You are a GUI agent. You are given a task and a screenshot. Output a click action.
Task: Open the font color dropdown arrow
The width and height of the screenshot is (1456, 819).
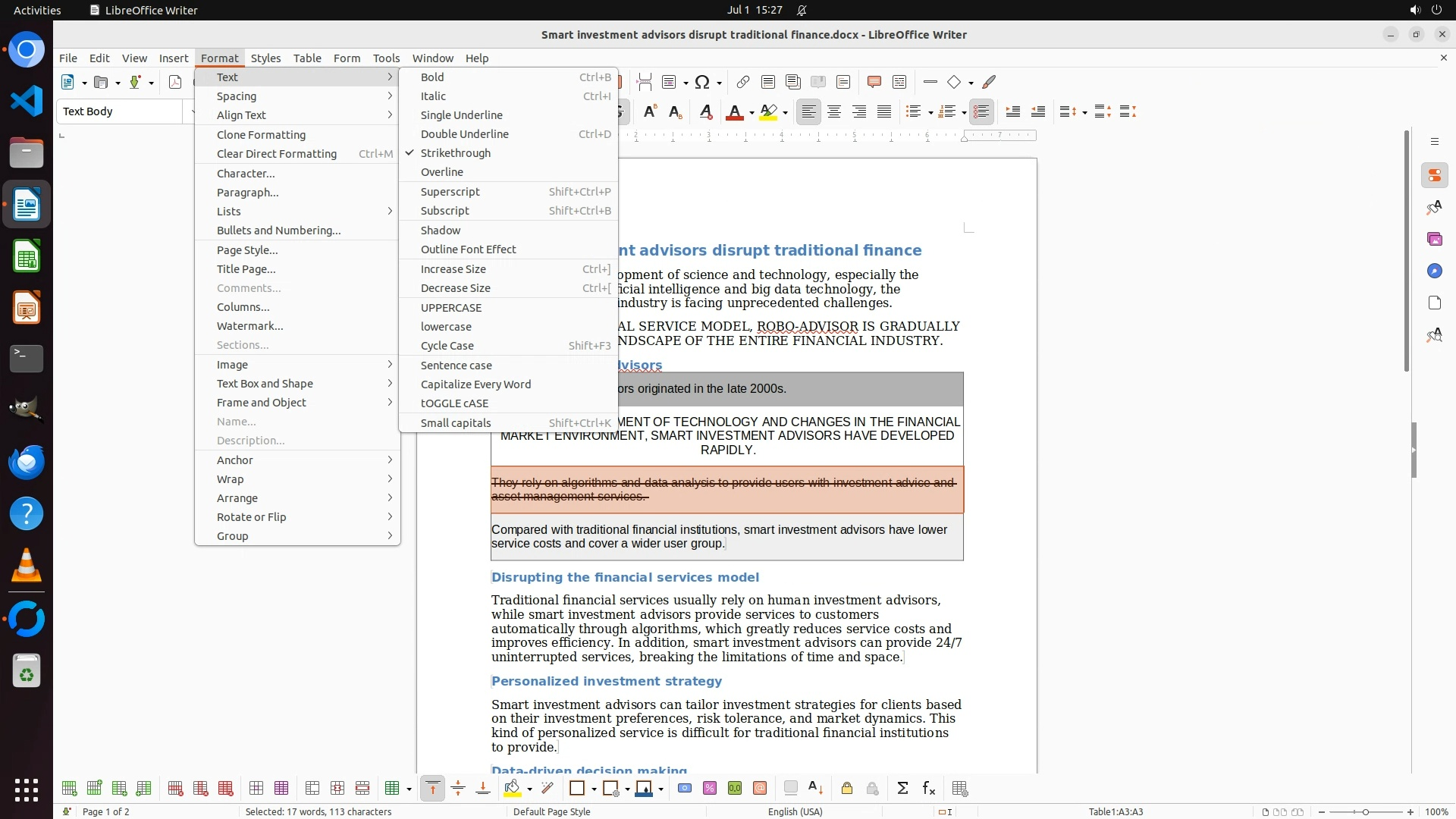752,113
